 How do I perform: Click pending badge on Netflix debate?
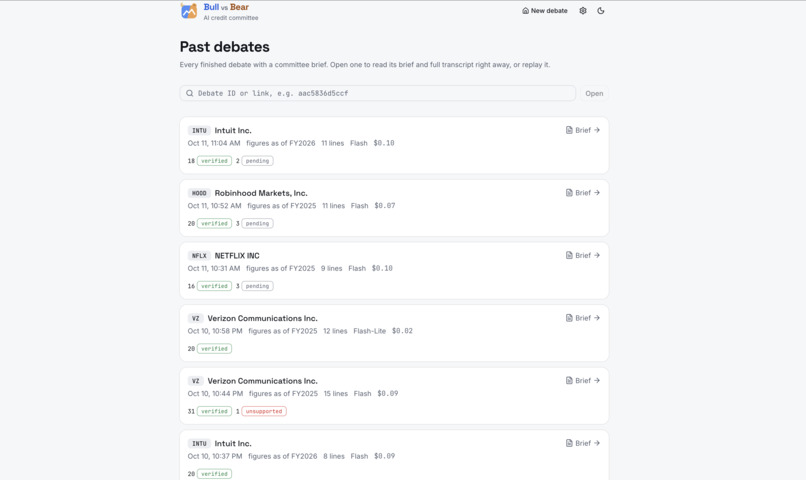click(x=257, y=286)
